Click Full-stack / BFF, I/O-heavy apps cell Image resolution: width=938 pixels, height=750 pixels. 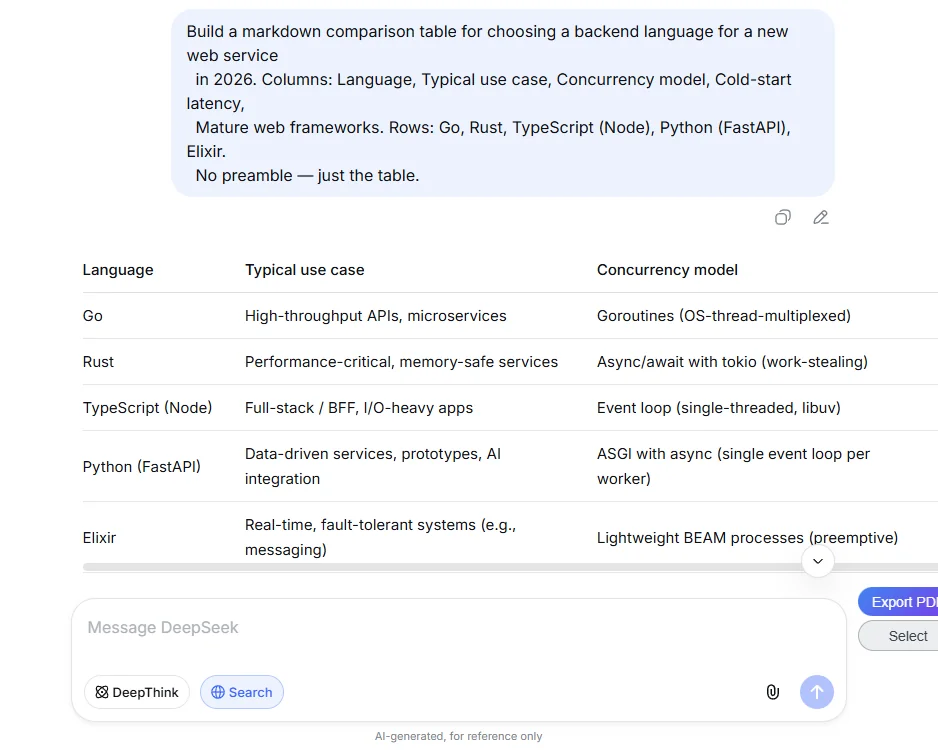(x=359, y=408)
